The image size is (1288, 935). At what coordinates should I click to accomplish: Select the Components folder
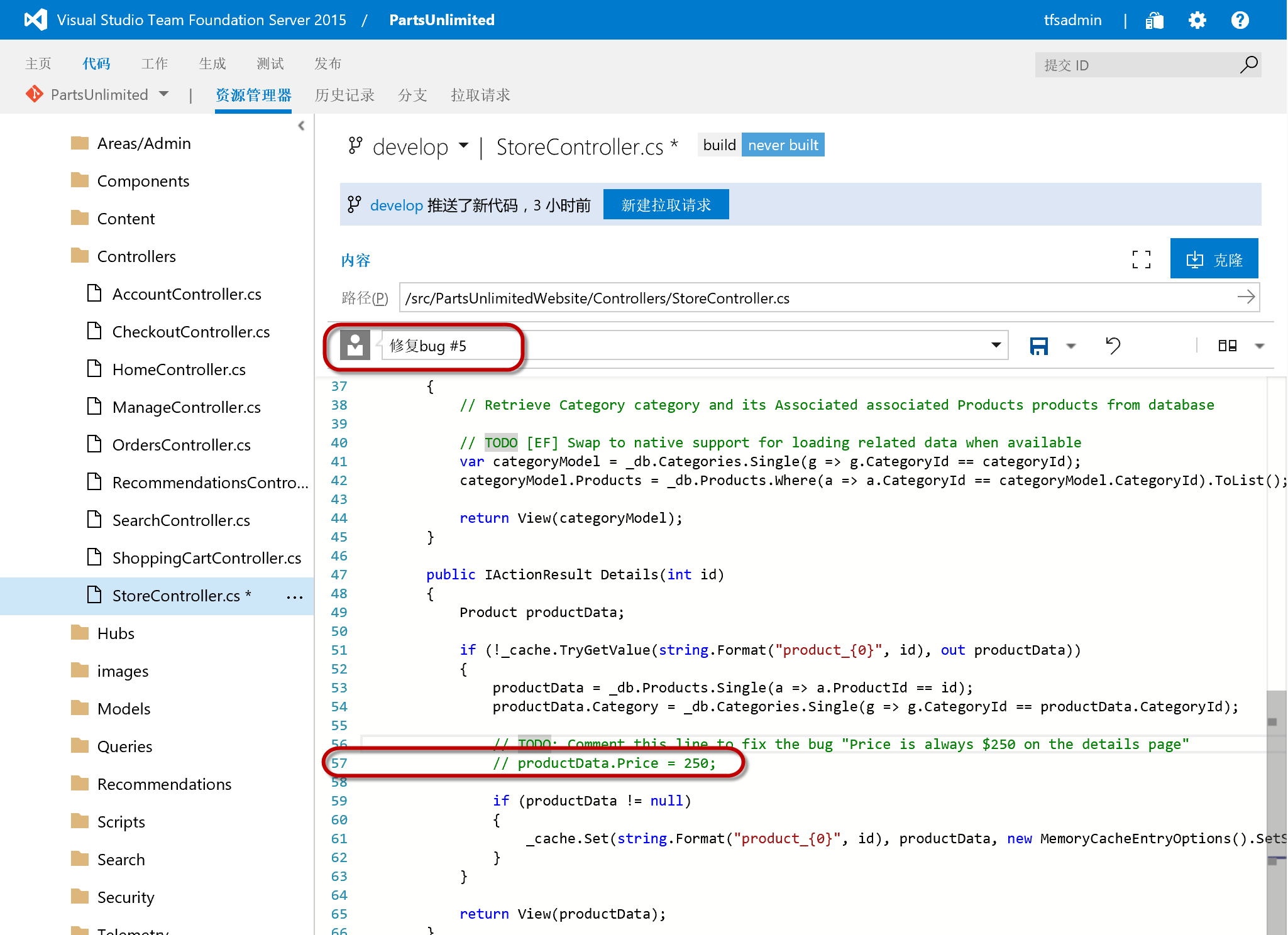[143, 181]
